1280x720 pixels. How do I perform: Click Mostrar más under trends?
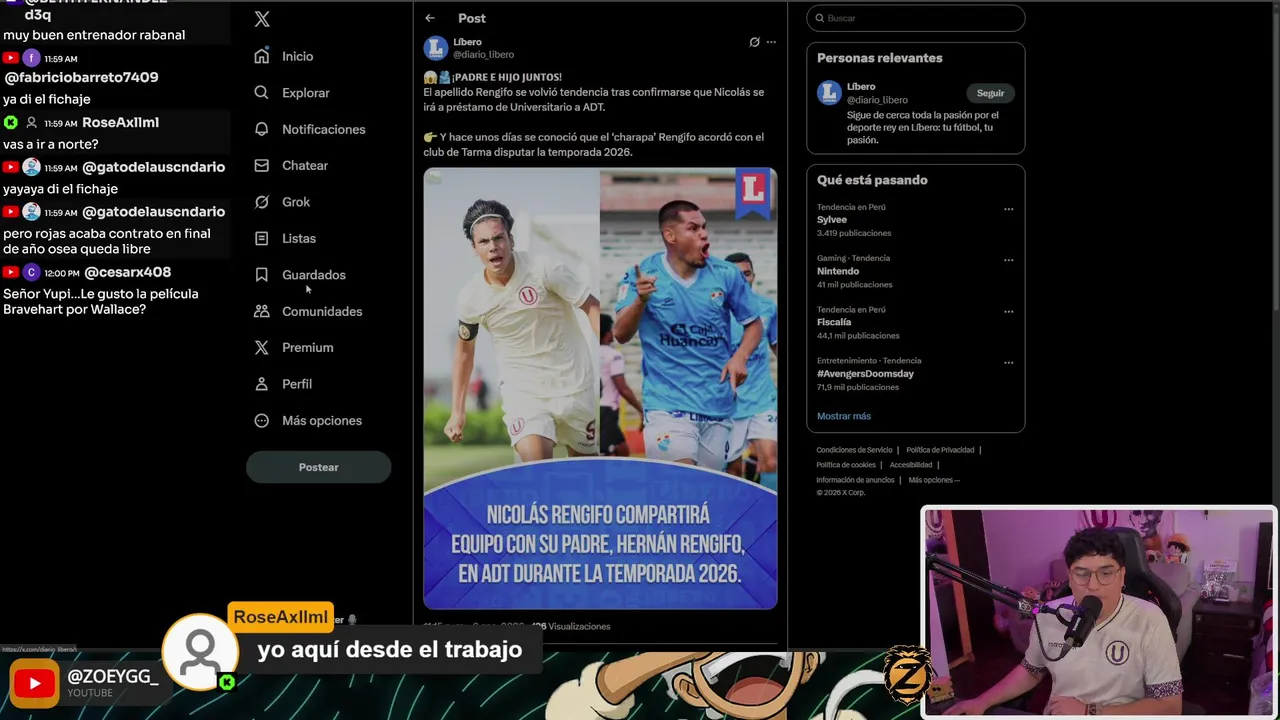click(x=844, y=416)
